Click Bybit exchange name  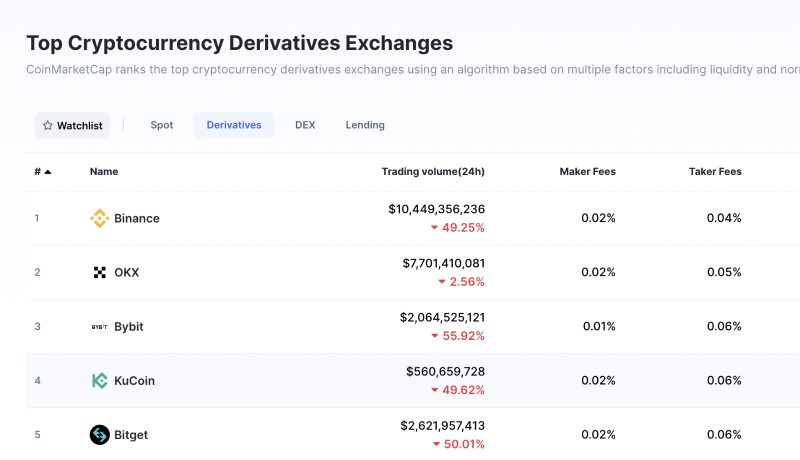pos(130,326)
